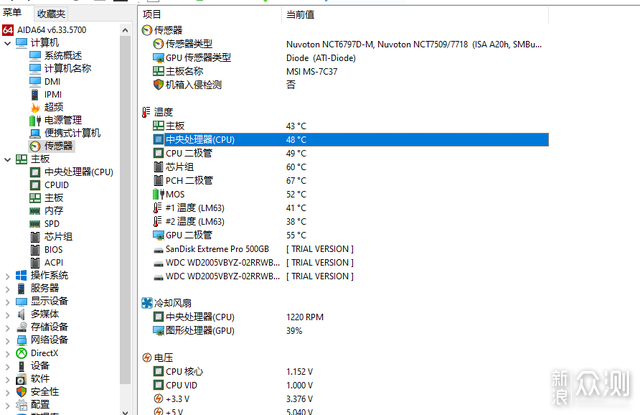Viewport: 640px width, 415px height.
Task: Click the 显示设备 monitor icon
Action: (x=21, y=302)
